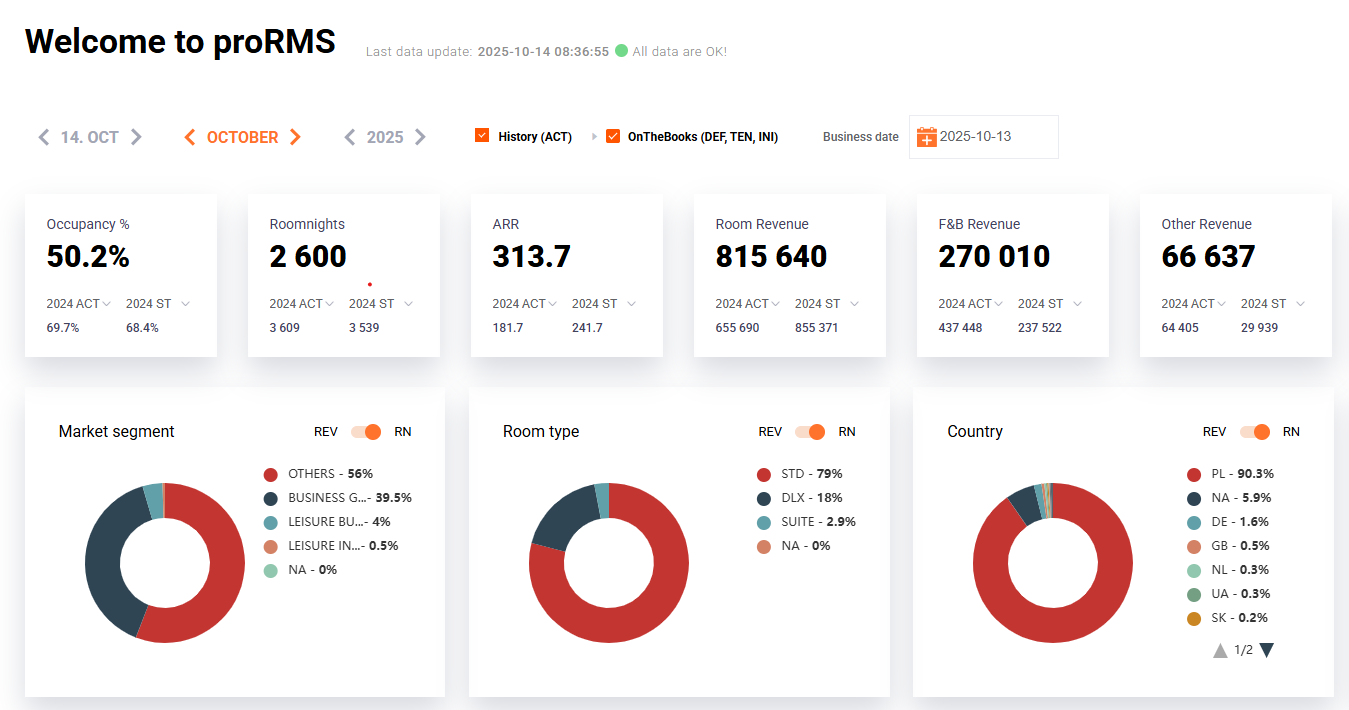Screen dimensions: 1349x710
Task: Click the red STD legend color dot
Action: tap(764, 474)
